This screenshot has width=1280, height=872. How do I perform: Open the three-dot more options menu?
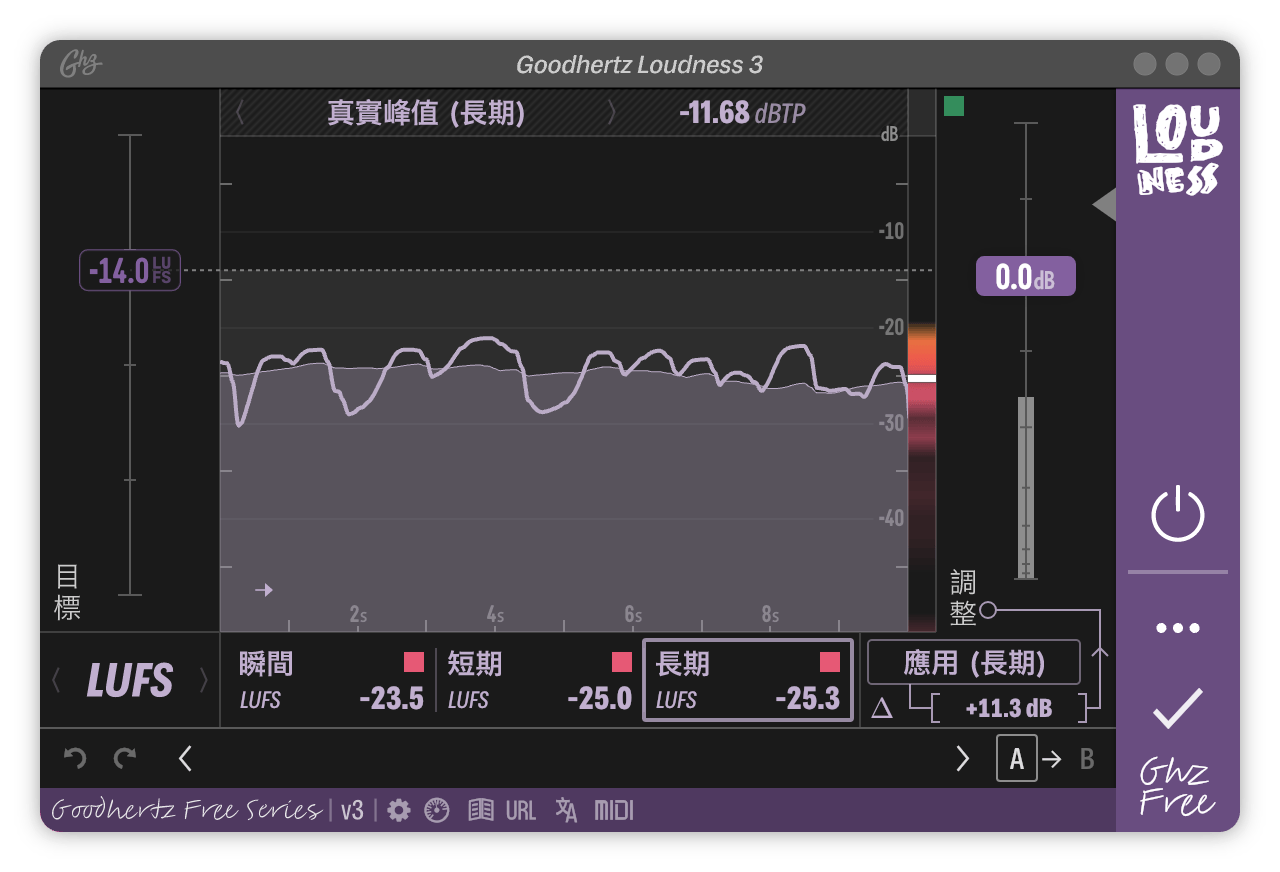pos(1177,628)
